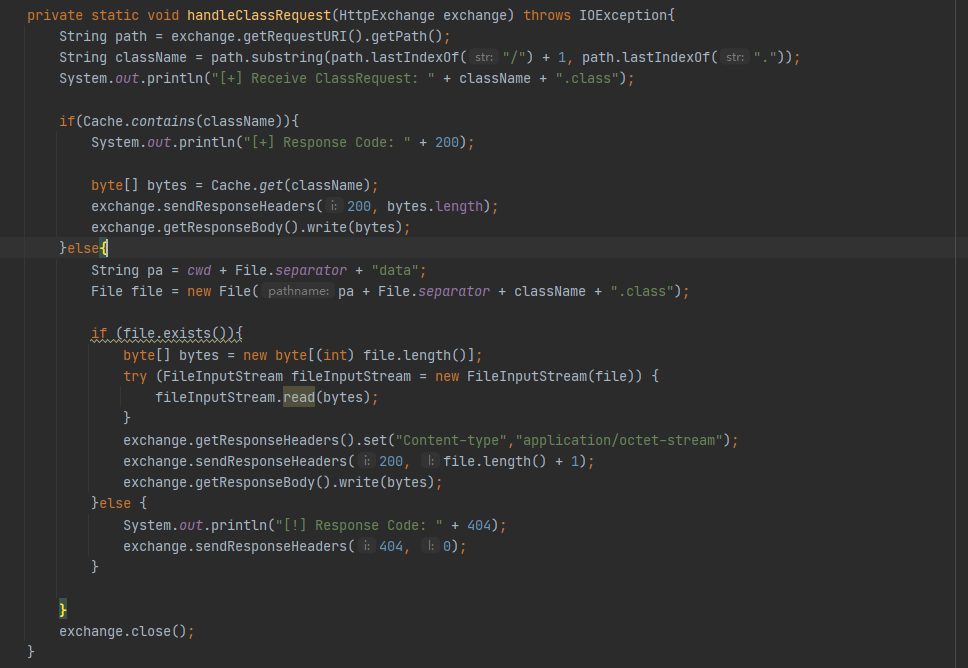968x668 pixels.
Task: Click the "[+] Receive ClassRequest: " string
Action: coord(323,78)
